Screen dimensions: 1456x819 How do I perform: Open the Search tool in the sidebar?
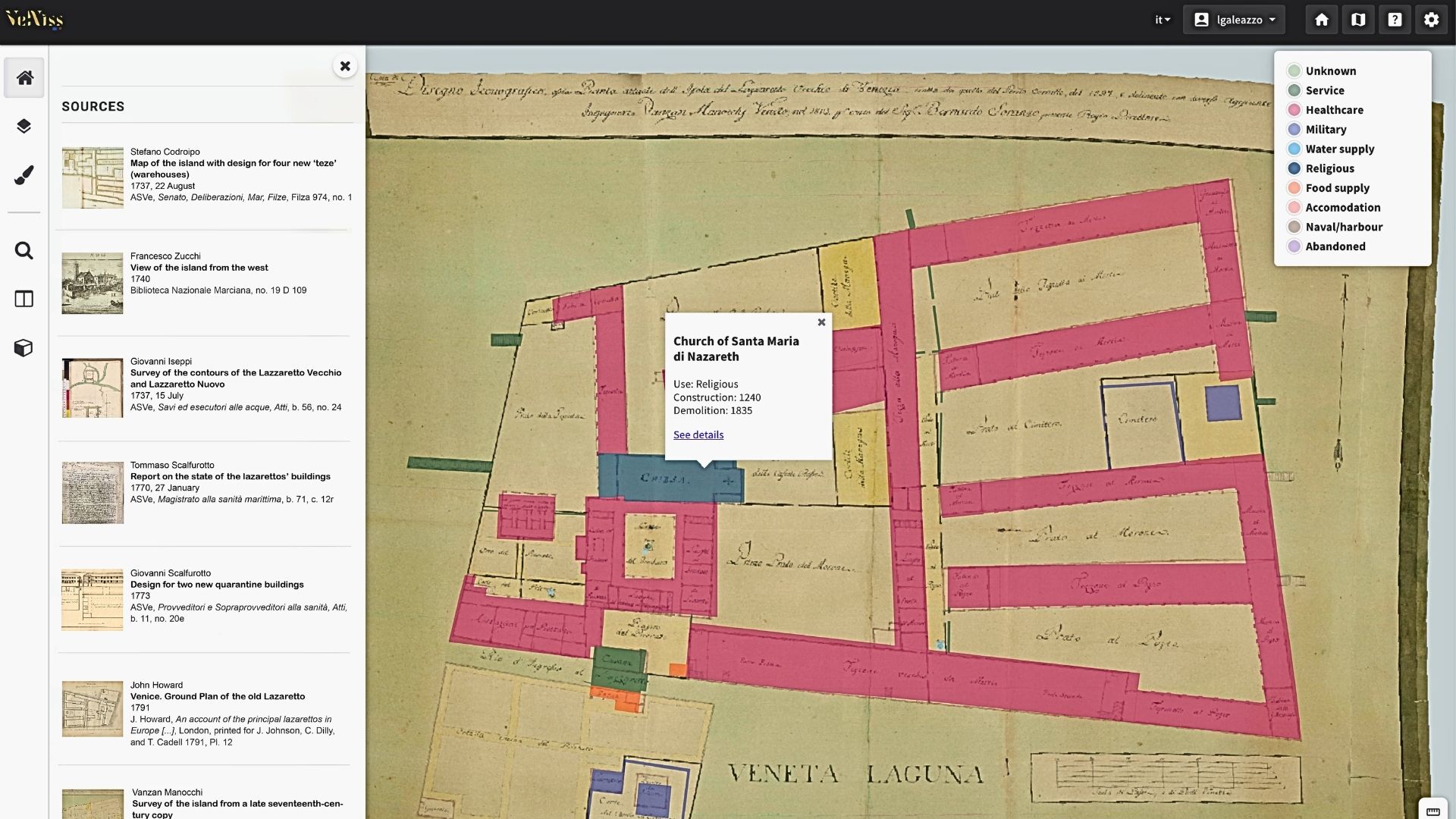point(24,250)
